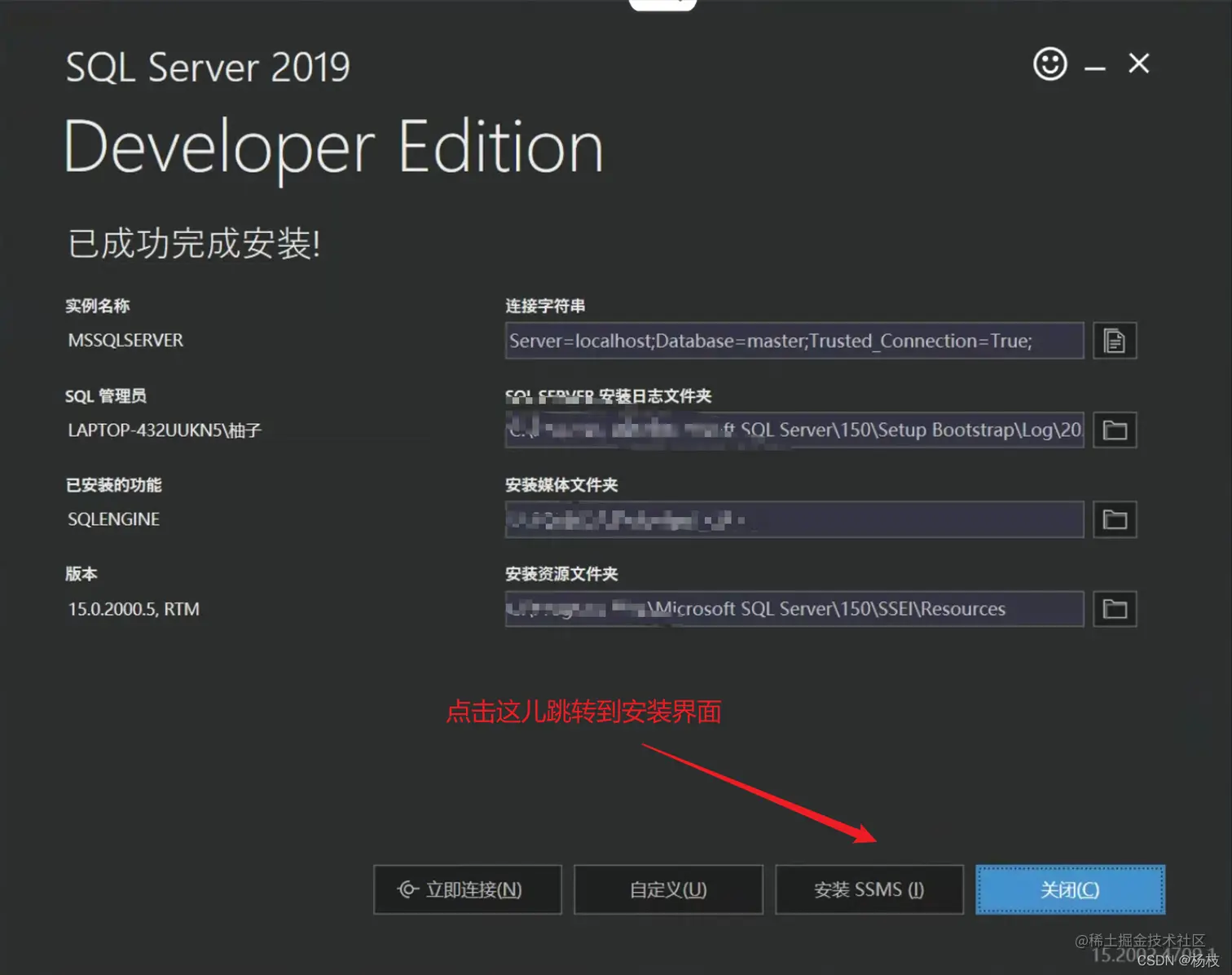The height and width of the screenshot is (975, 1232).
Task: Click the 实例名称 label
Action: (98, 306)
